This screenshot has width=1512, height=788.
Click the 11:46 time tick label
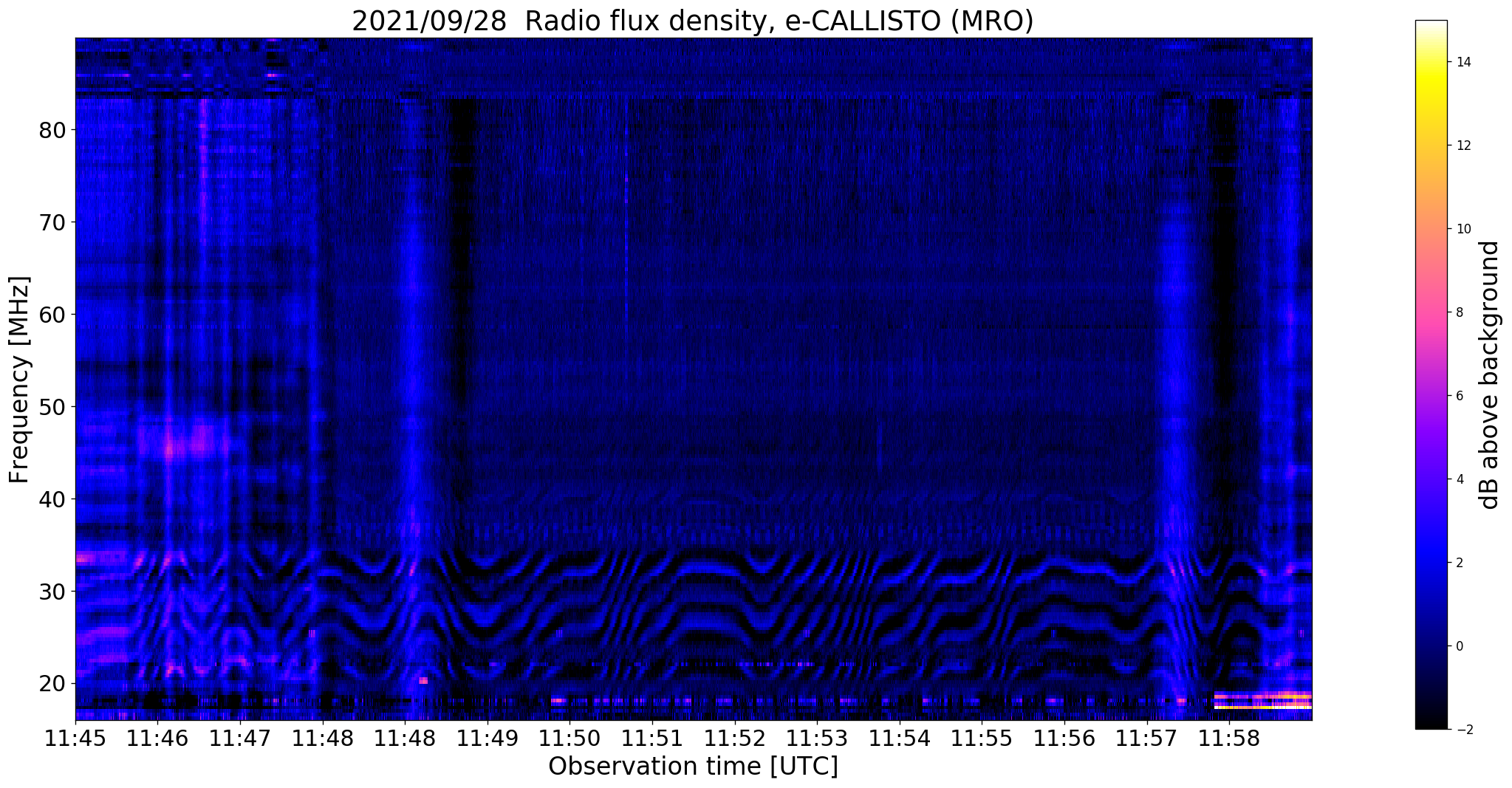click(157, 738)
